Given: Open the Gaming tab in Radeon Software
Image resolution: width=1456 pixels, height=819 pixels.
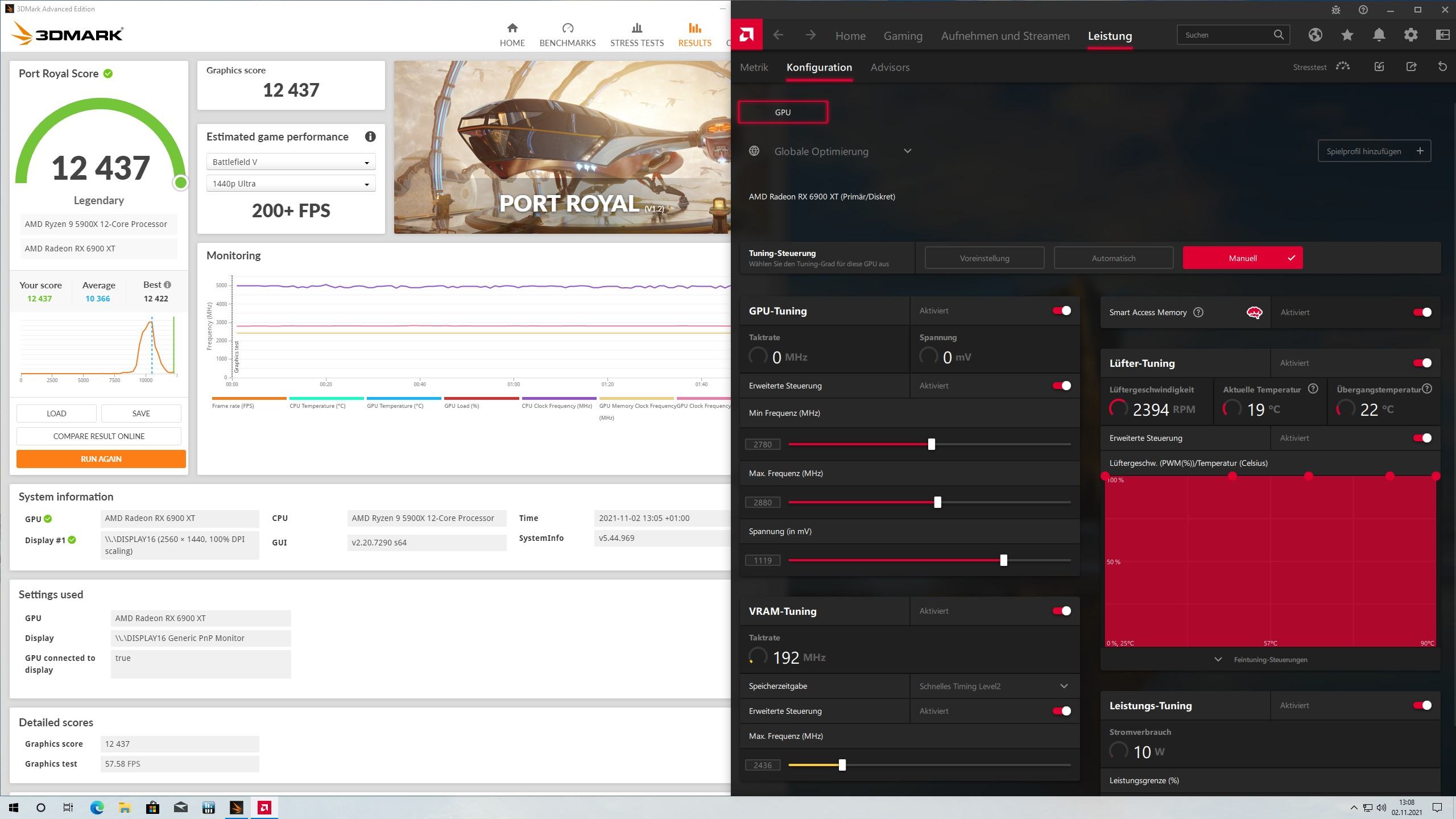Looking at the screenshot, I should 903,36.
